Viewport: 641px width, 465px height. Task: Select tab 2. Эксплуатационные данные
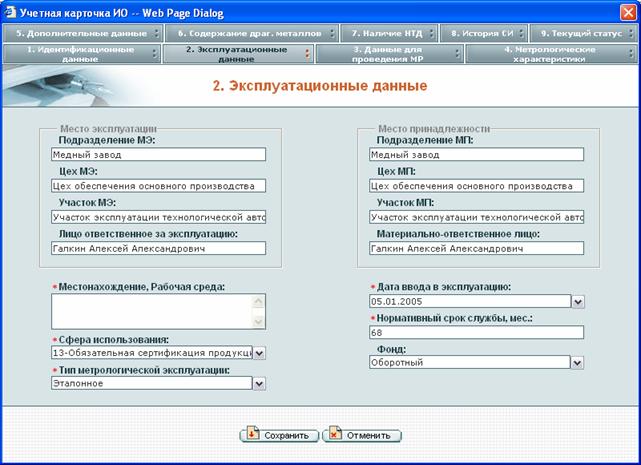[238, 54]
